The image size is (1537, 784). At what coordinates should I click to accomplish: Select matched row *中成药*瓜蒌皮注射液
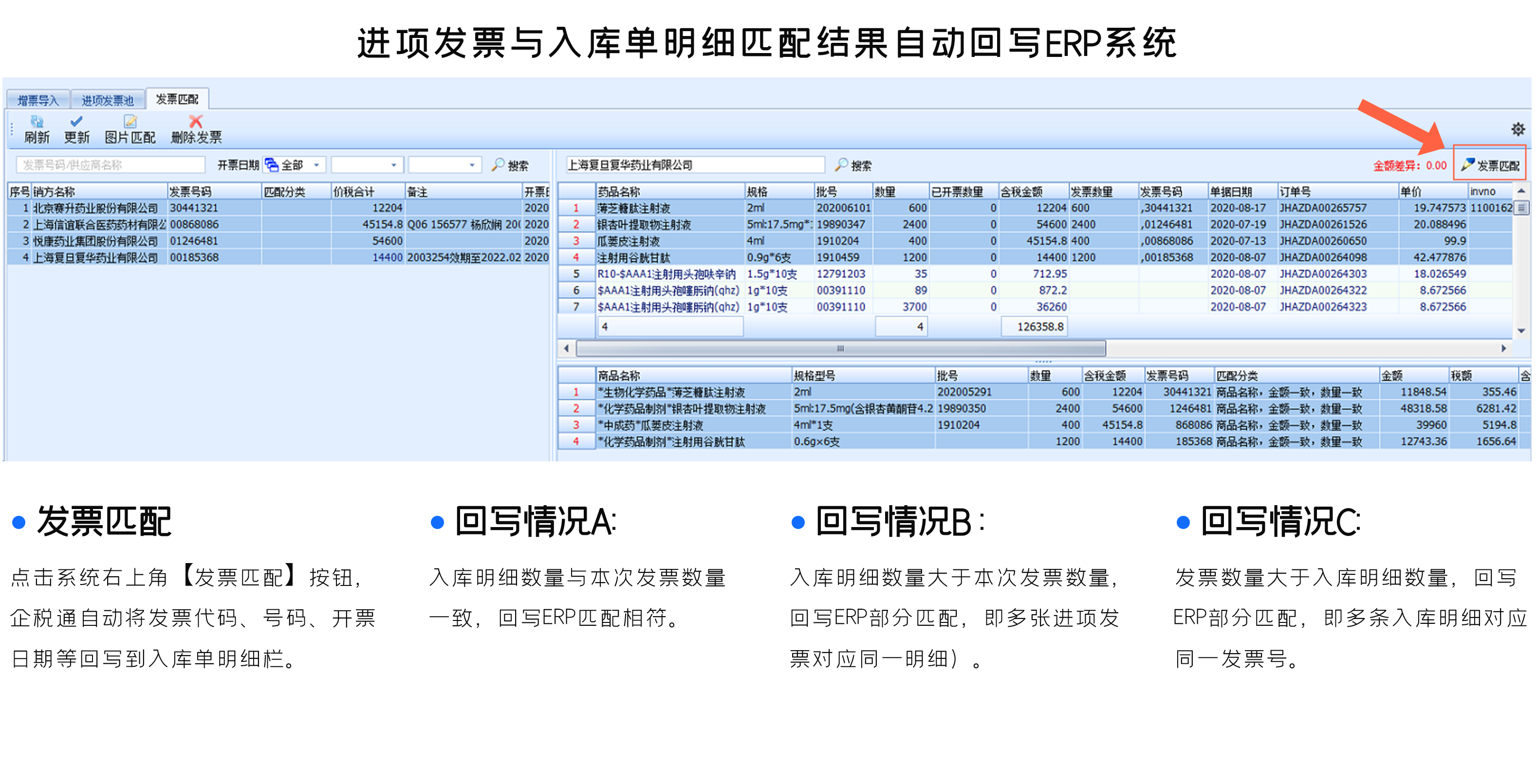pyautogui.click(x=1044, y=425)
